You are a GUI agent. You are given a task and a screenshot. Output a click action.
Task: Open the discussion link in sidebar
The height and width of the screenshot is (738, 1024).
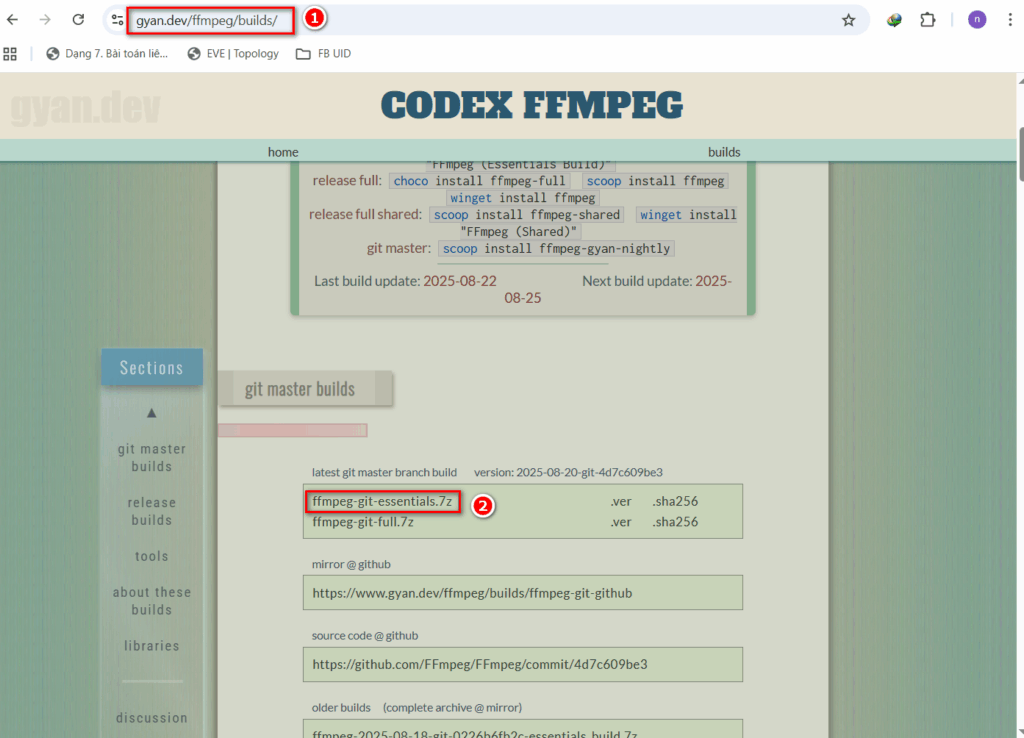[152, 718]
